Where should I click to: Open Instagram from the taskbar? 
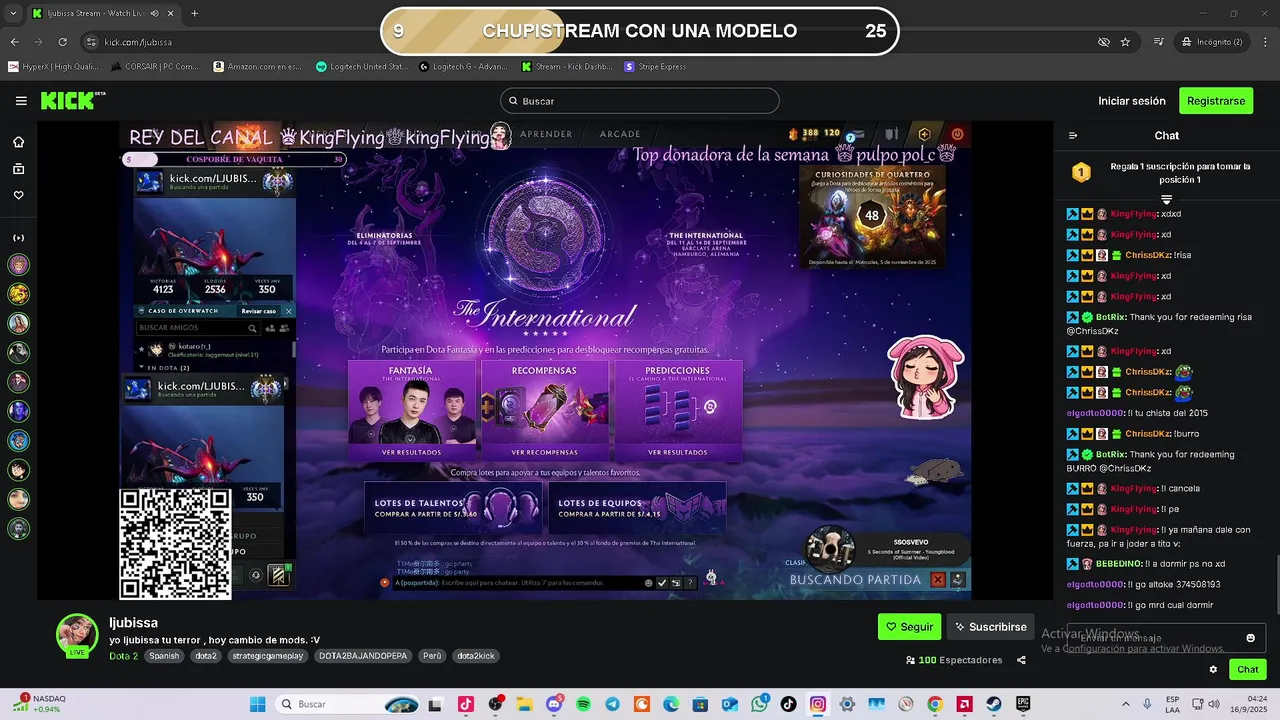[818, 704]
